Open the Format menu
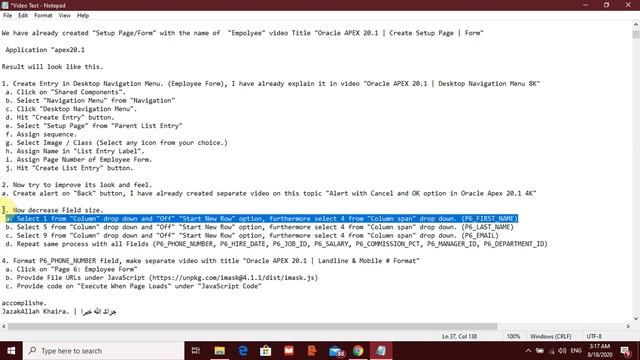 click(x=43, y=16)
